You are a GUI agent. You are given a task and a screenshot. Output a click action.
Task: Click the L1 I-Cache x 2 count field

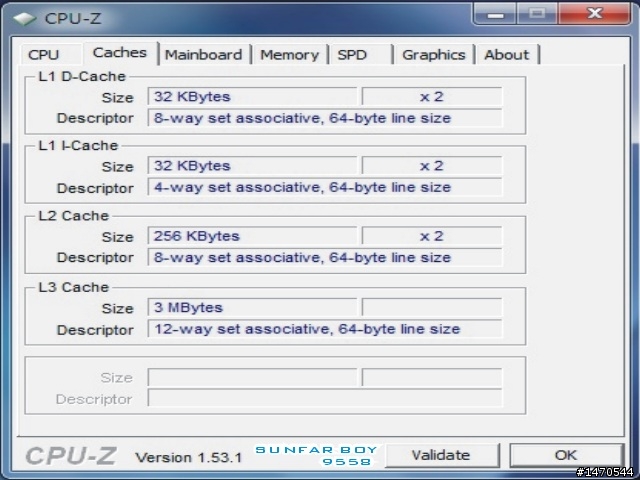point(432,166)
